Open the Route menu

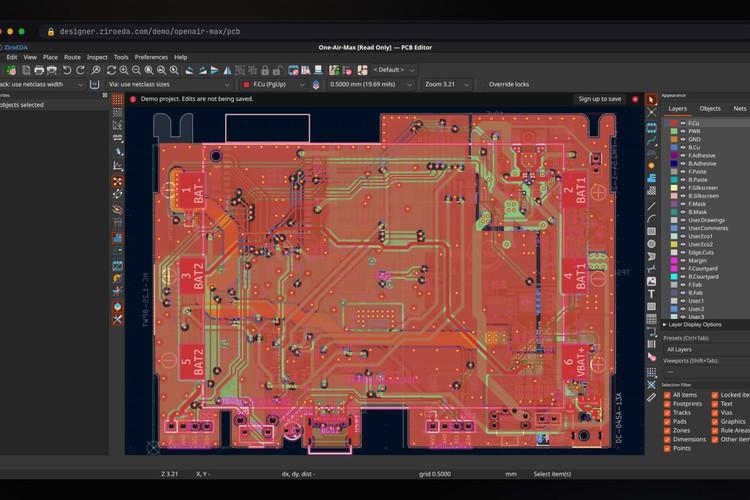72,57
